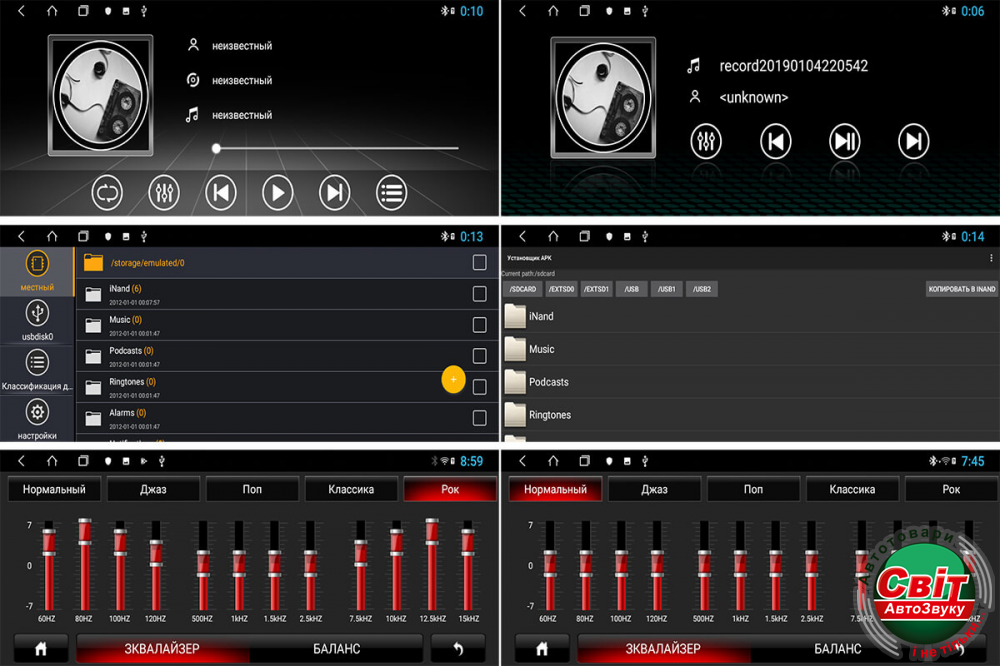The height and width of the screenshot is (666, 1000).
Task: Open the Классификация category icon in the sidebar
Action: (x=37, y=363)
